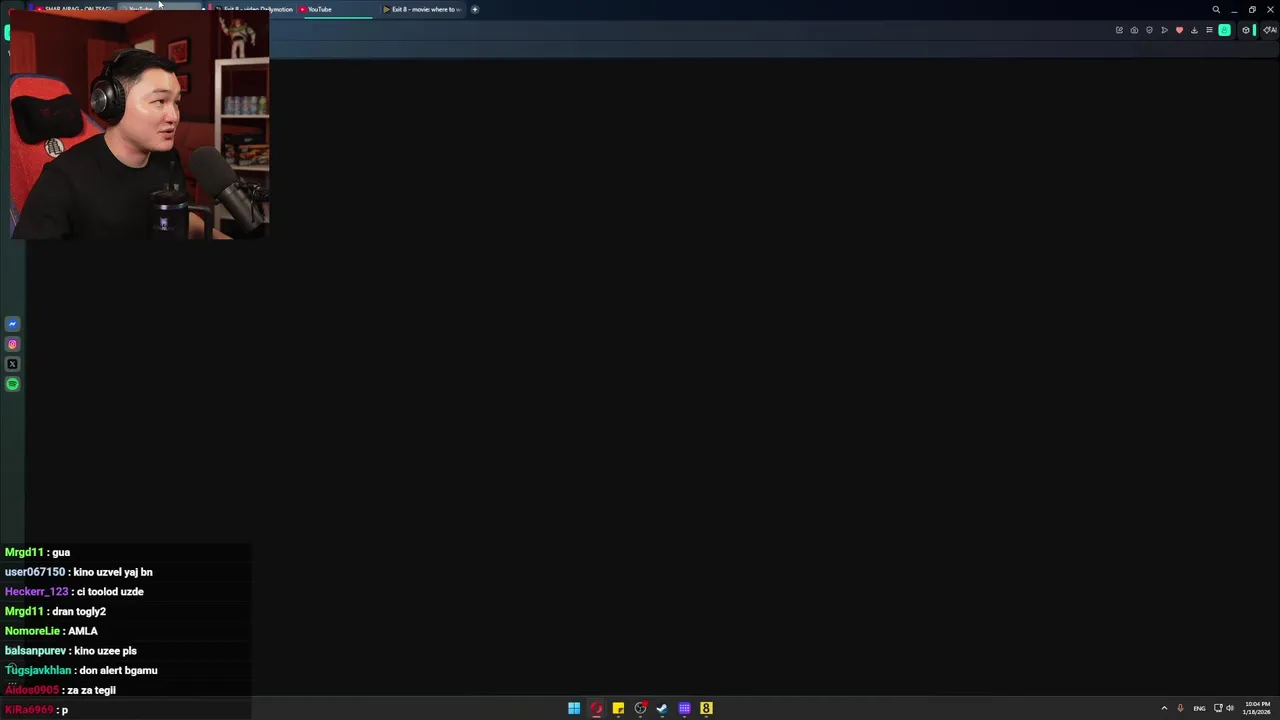Image resolution: width=1280 pixels, height=720 pixels.
Task: Open the Windows Start menu
Action: click(x=574, y=708)
